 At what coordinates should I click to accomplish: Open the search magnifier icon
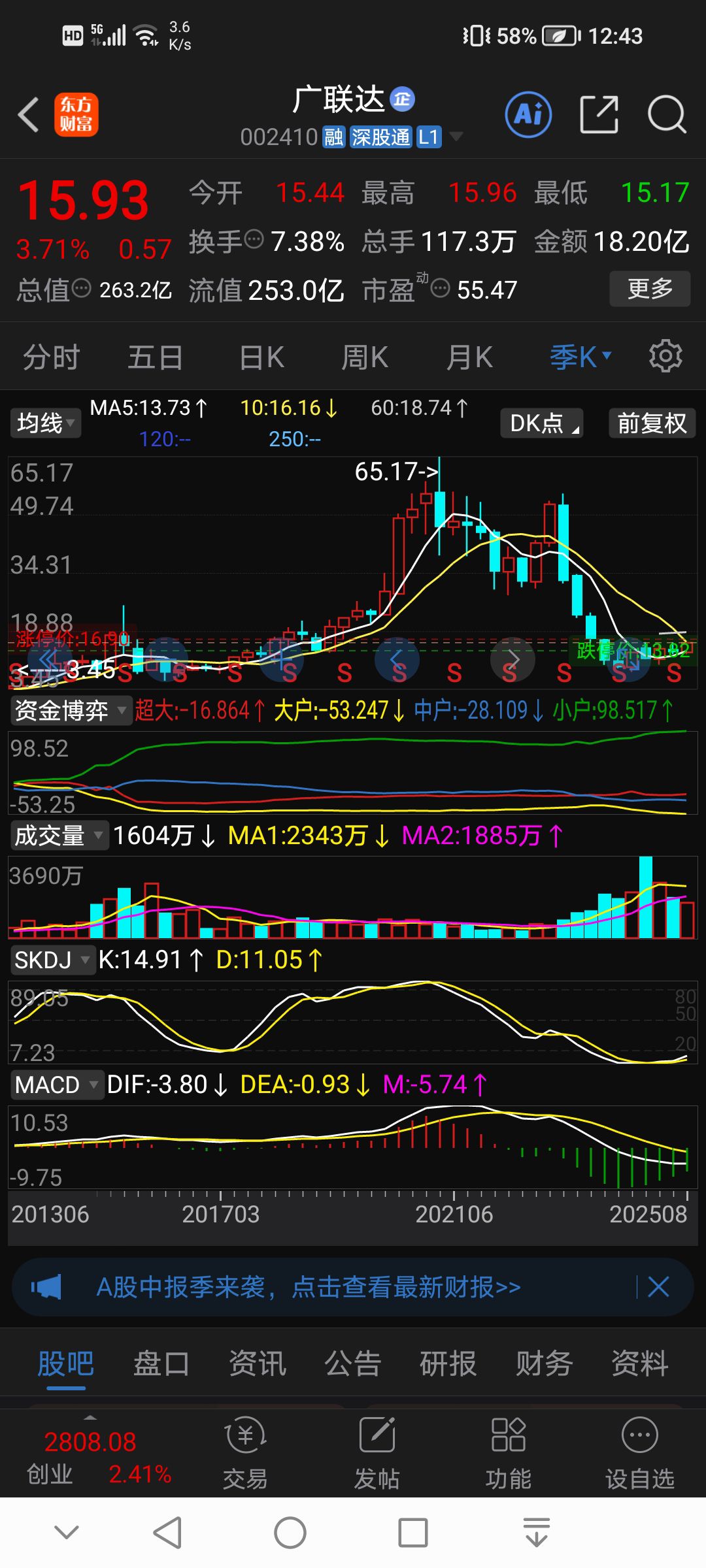pyautogui.click(x=667, y=115)
